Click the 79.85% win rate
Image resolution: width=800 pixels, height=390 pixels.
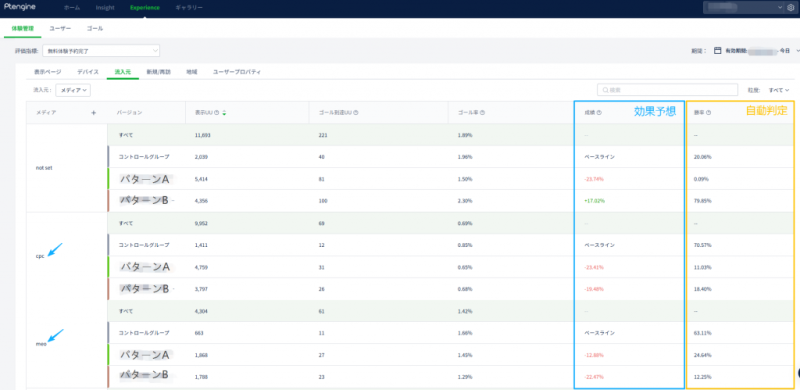click(x=702, y=201)
